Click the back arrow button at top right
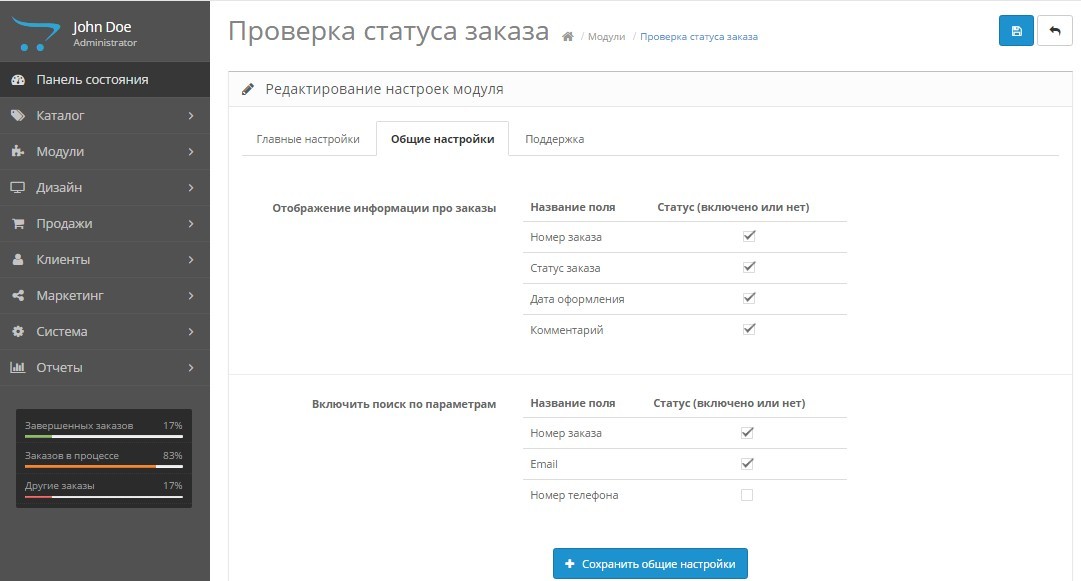The height and width of the screenshot is (581, 1081). [x=1054, y=31]
